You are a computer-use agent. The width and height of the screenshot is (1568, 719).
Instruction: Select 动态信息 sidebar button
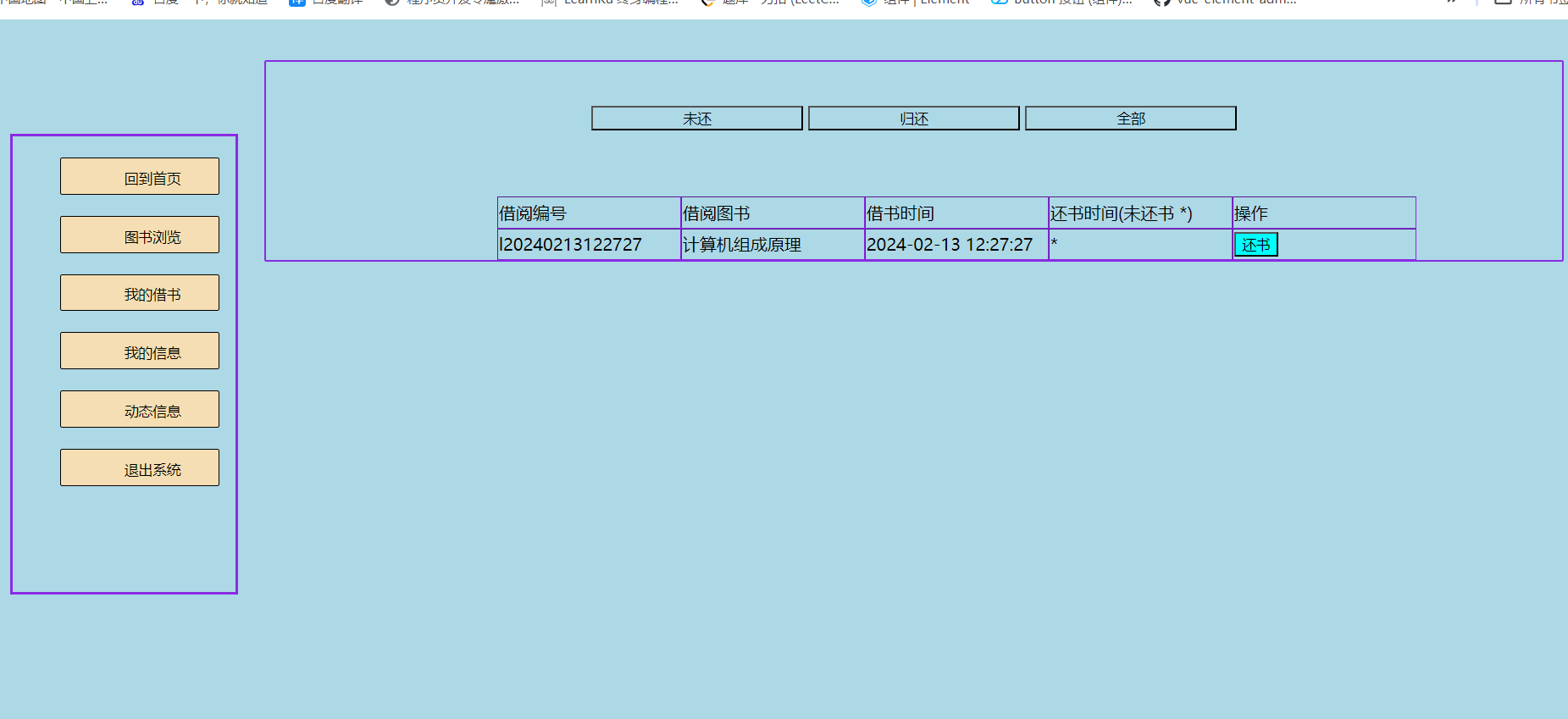tap(140, 409)
